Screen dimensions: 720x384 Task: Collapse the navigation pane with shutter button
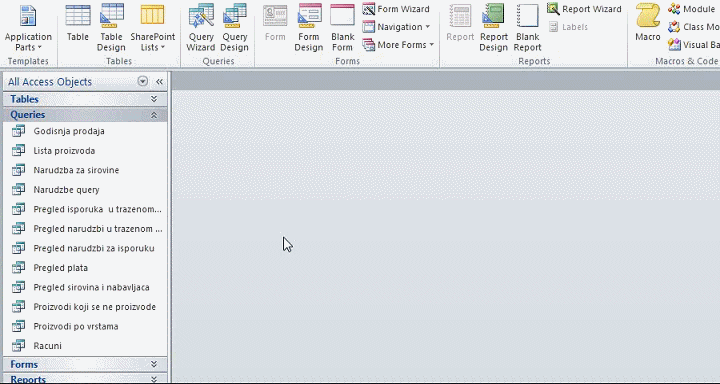[x=159, y=82]
